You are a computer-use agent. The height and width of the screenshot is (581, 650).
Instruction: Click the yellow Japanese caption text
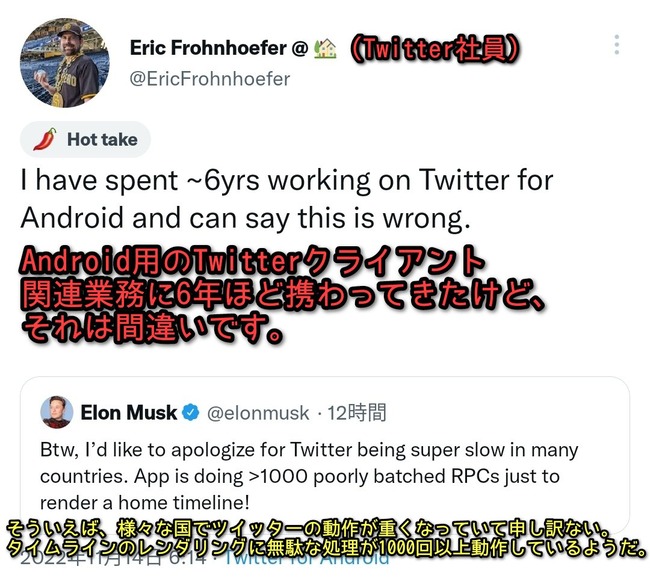(x=325, y=539)
